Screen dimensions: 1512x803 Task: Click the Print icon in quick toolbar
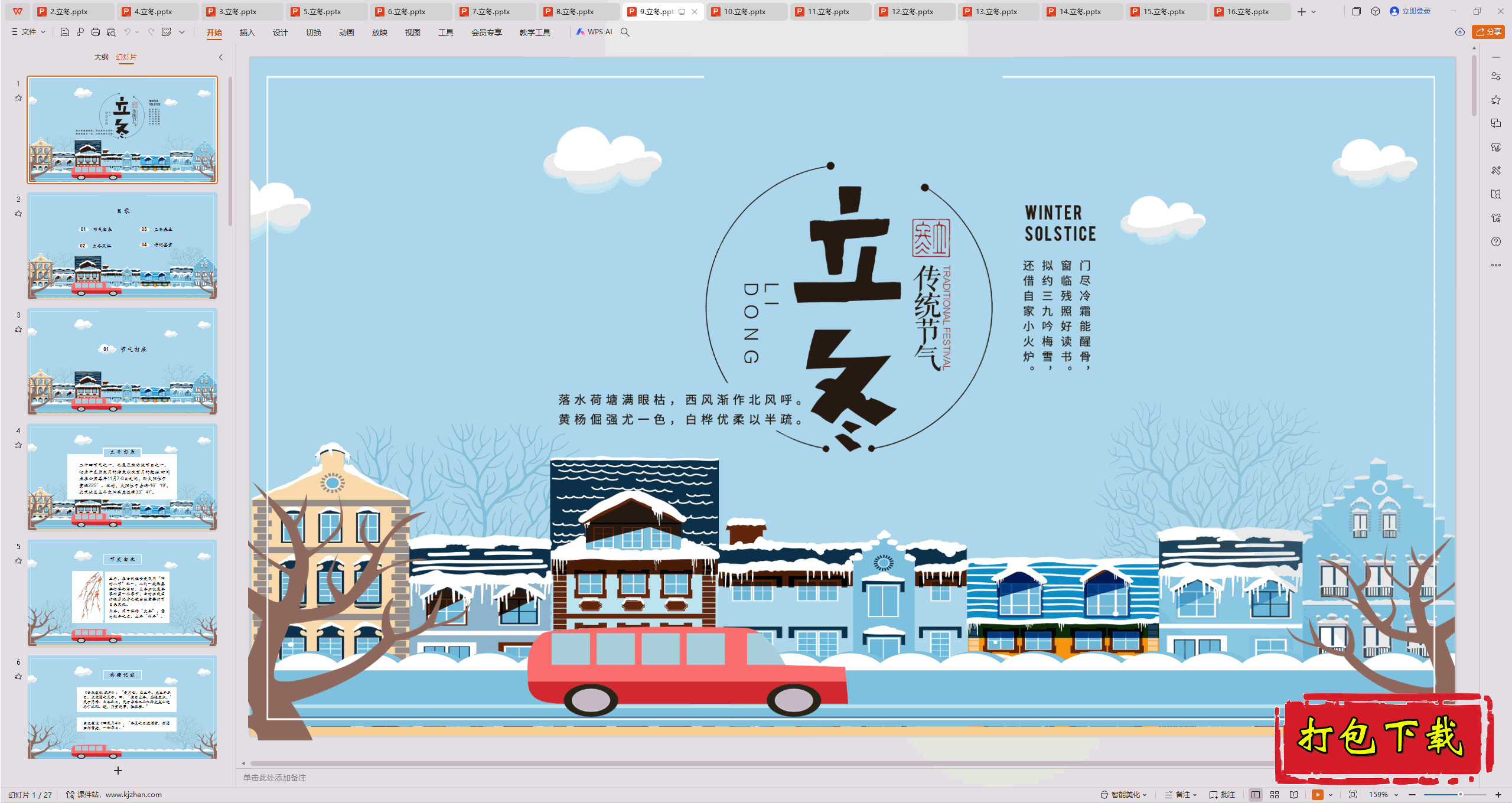coord(96,32)
